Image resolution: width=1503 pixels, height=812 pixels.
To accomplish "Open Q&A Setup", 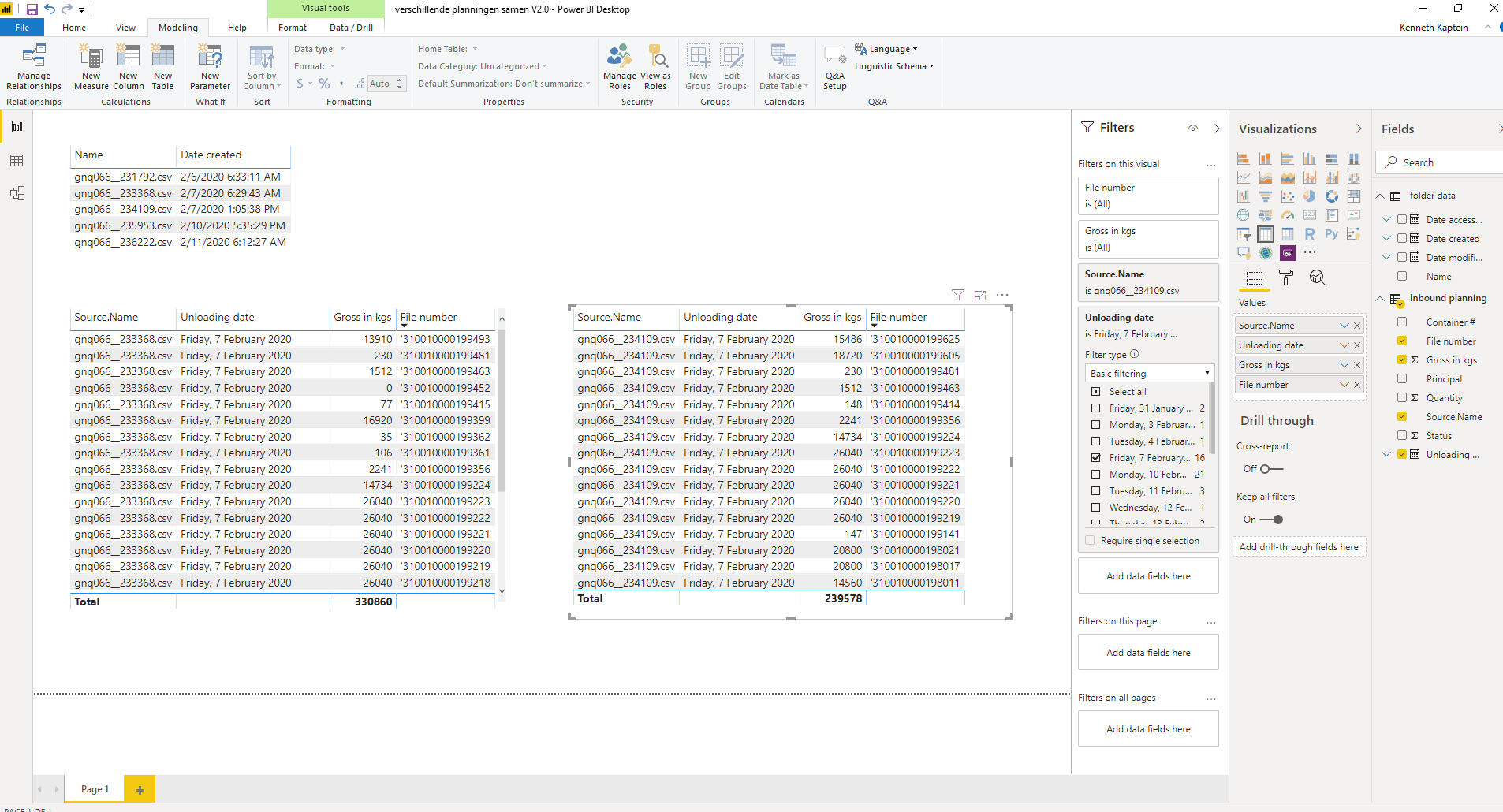I will (x=835, y=67).
